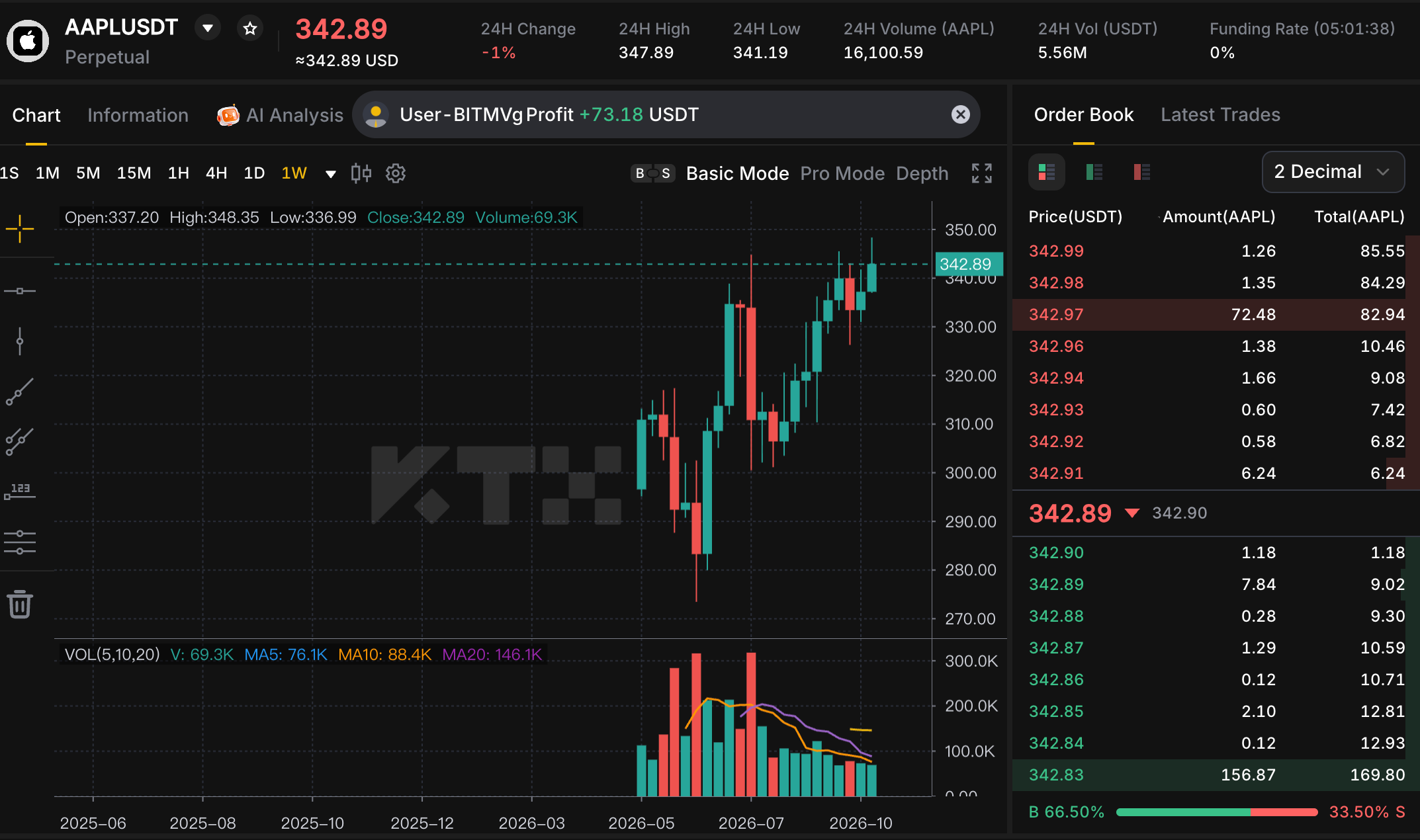Open the indicator sliders settings tool
The image size is (1420, 840).
pyautogui.click(x=20, y=542)
